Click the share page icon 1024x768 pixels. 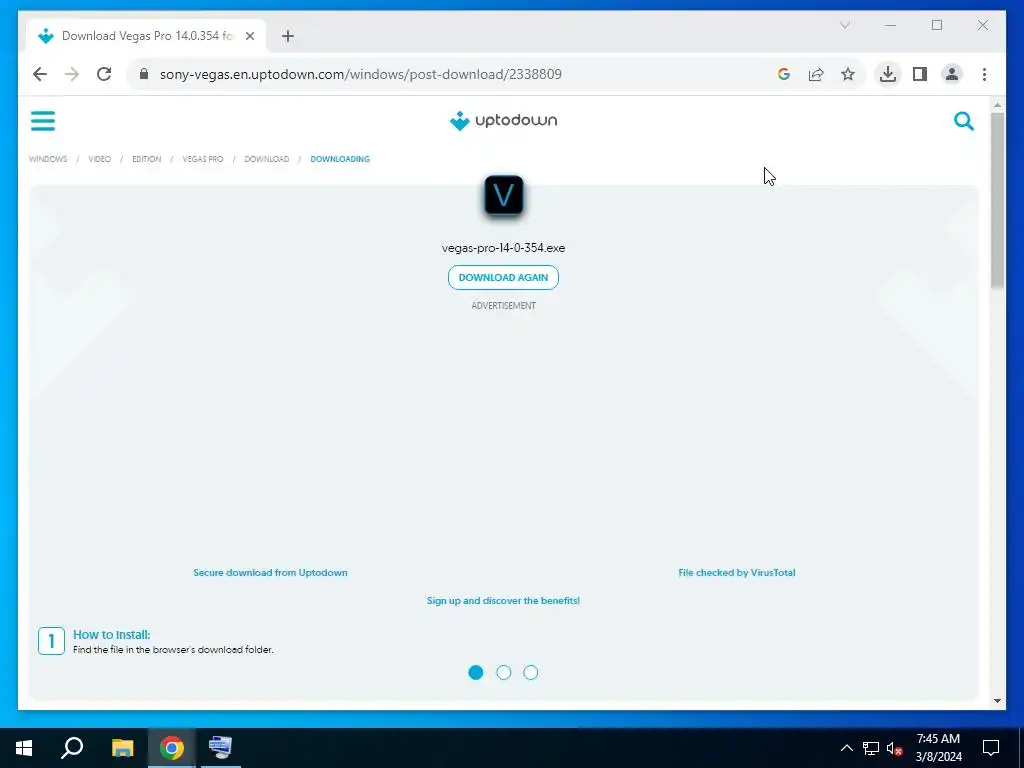tap(816, 74)
